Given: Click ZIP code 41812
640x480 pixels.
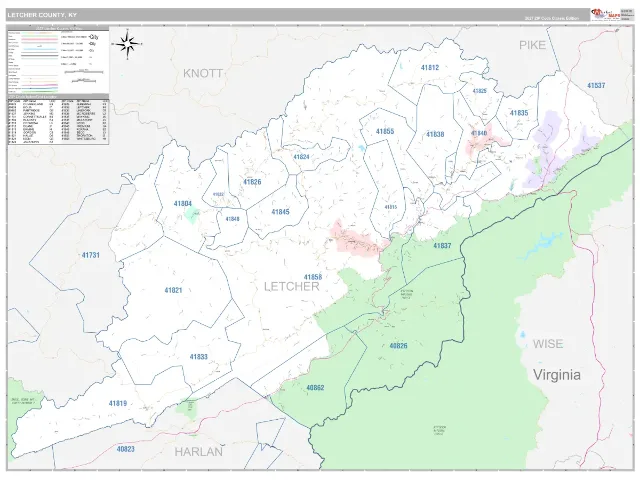Looking at the screenshot, I should coord(430,68).
